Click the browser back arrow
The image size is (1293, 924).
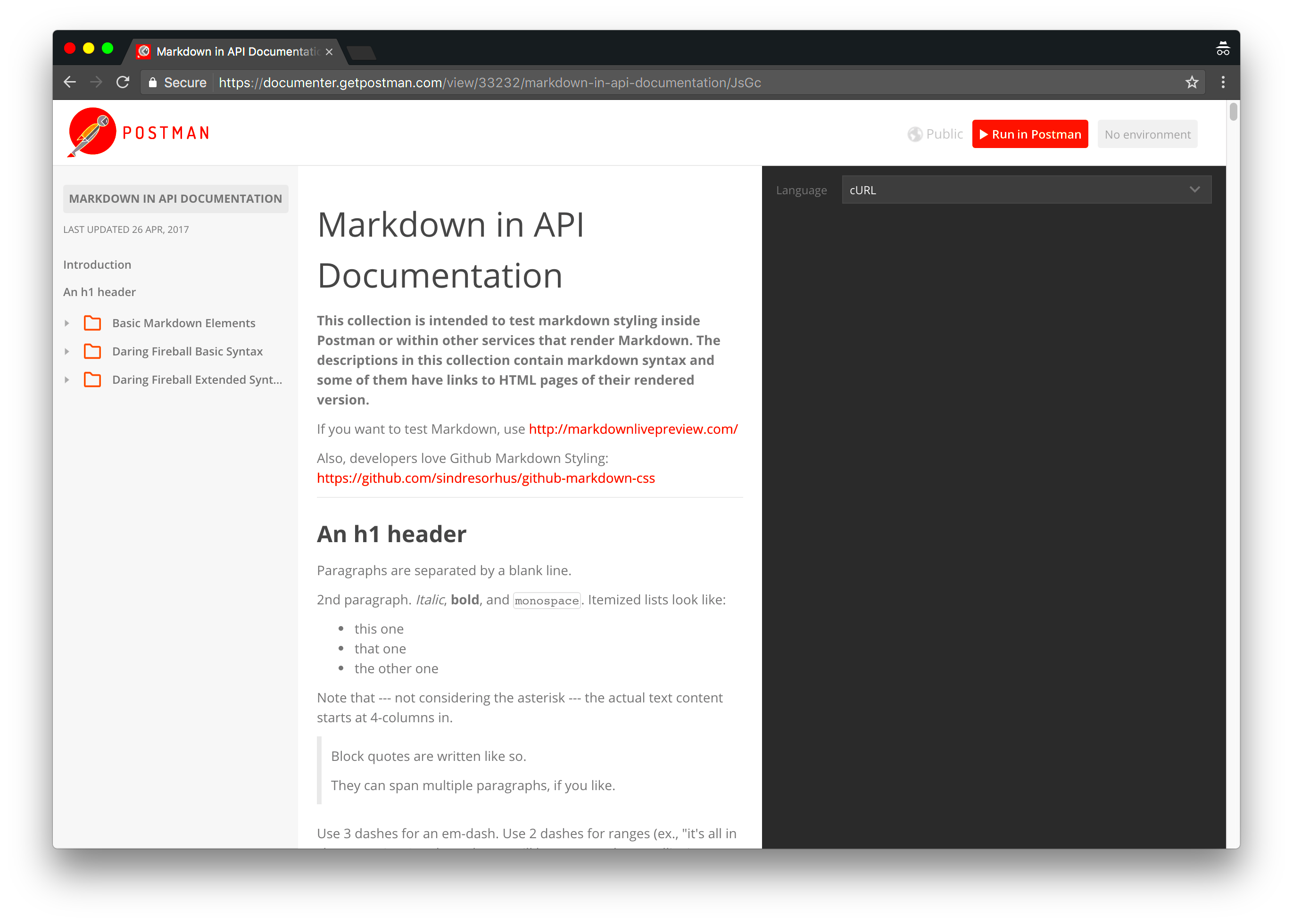tap(69, 82)
